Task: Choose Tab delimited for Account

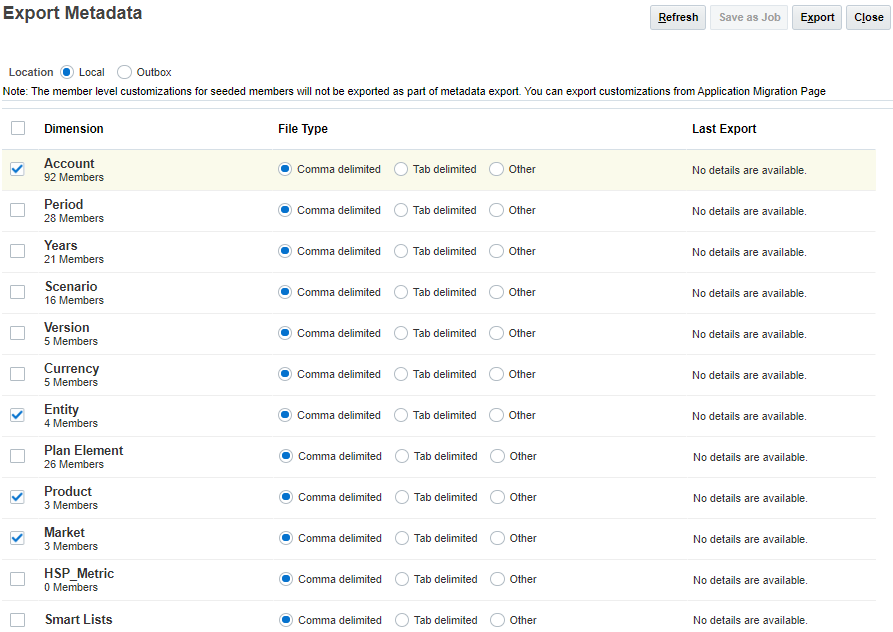Action: [401, 169]
